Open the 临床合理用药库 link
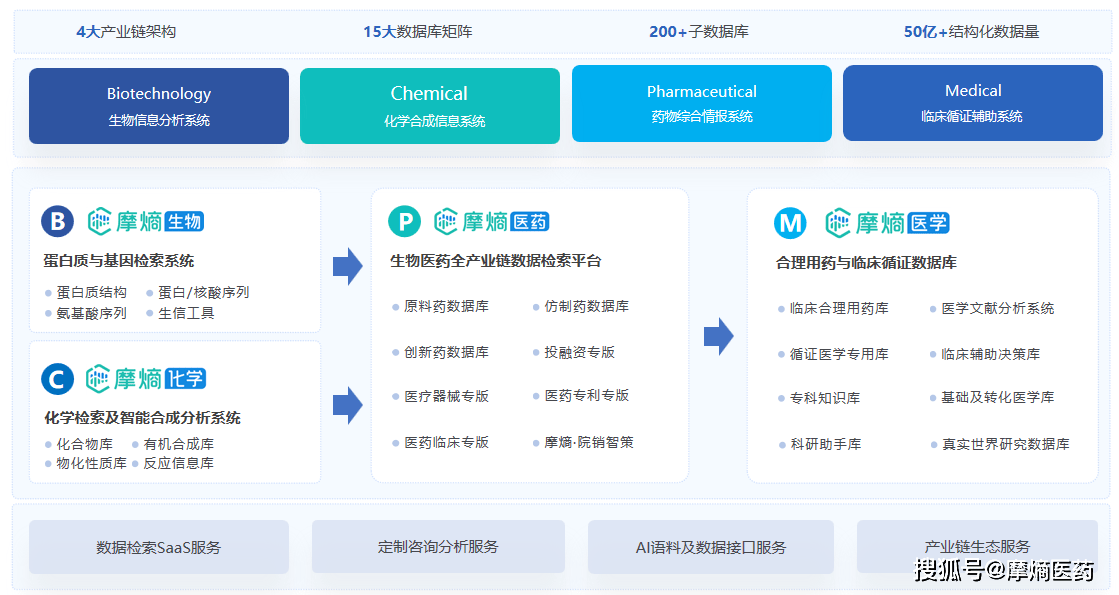This screenshot has width=1119, height=595. click(x=838, y=309)
